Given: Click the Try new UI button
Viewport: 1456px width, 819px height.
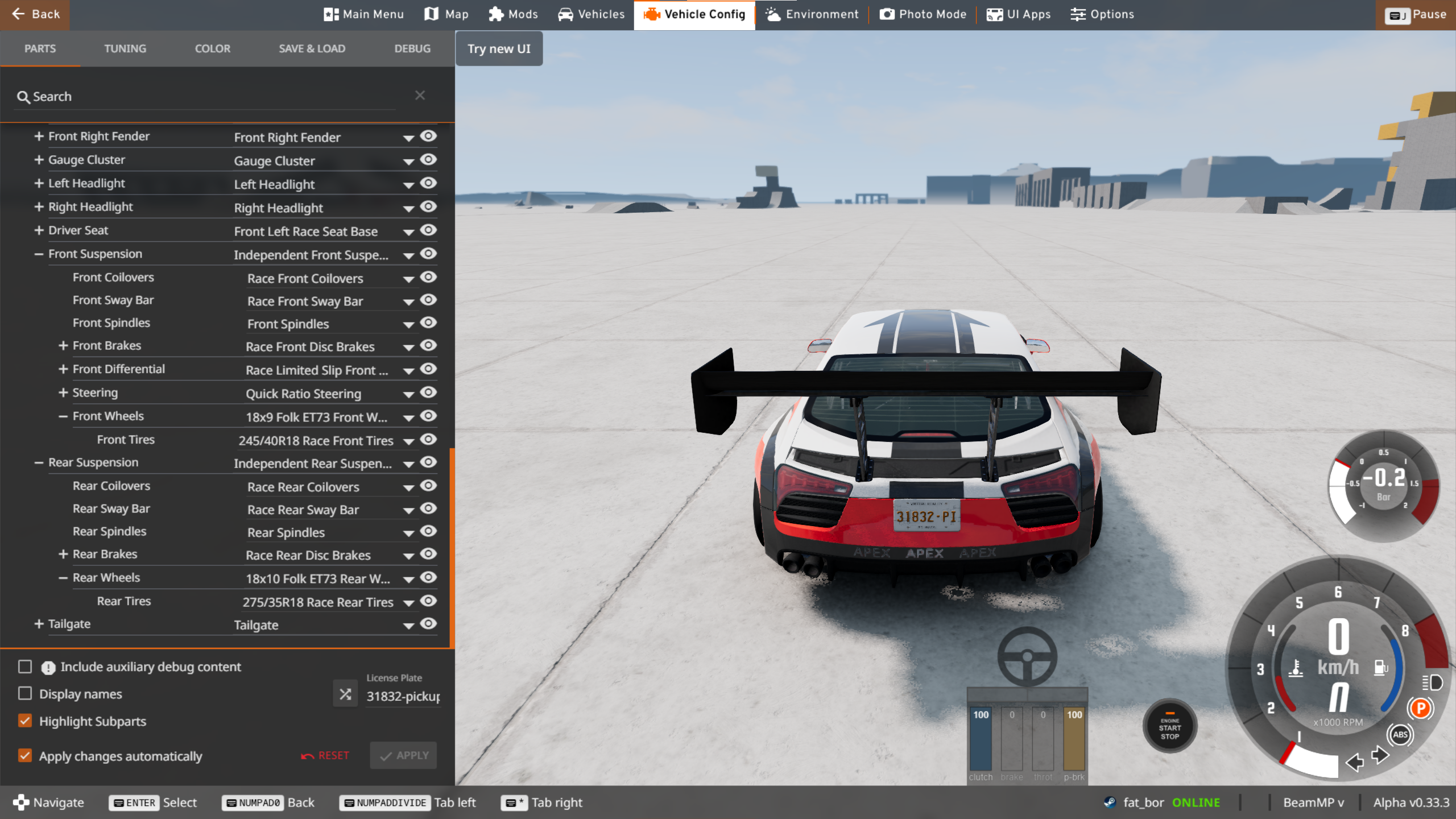Looking at the screenshot, I should 499,49.
